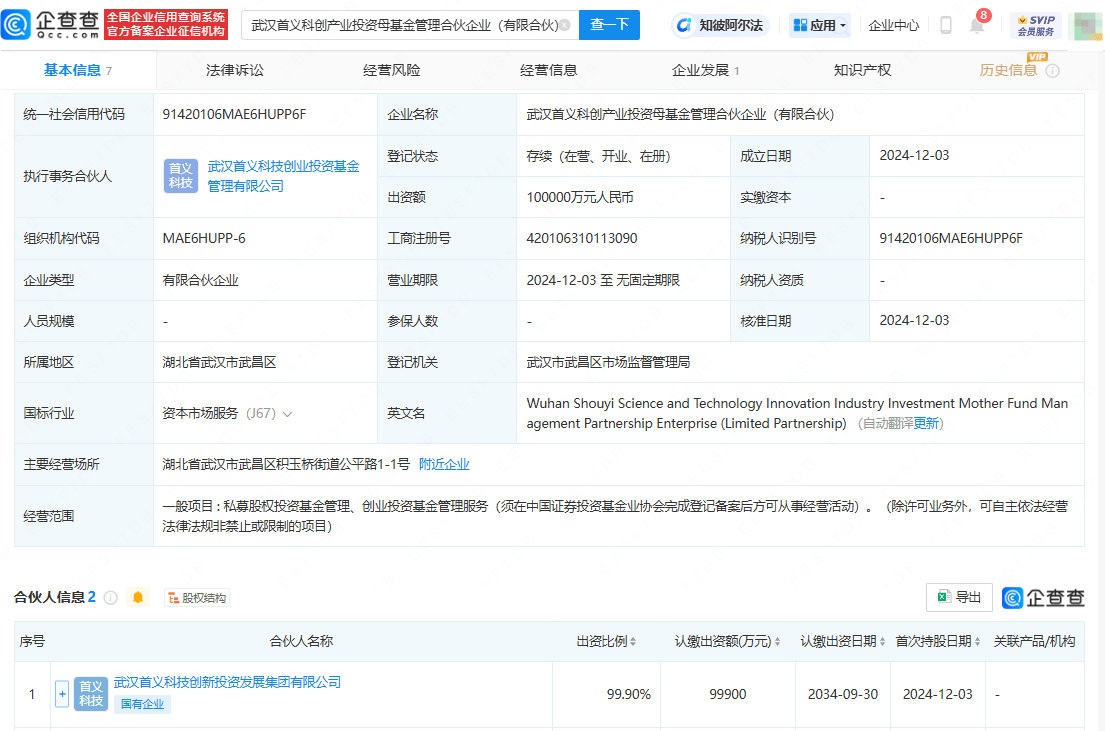This screenshot has width=1105, height=731.
Task: Select 2024-12-03 至 无固定期限 value
Action: (603, 280)
